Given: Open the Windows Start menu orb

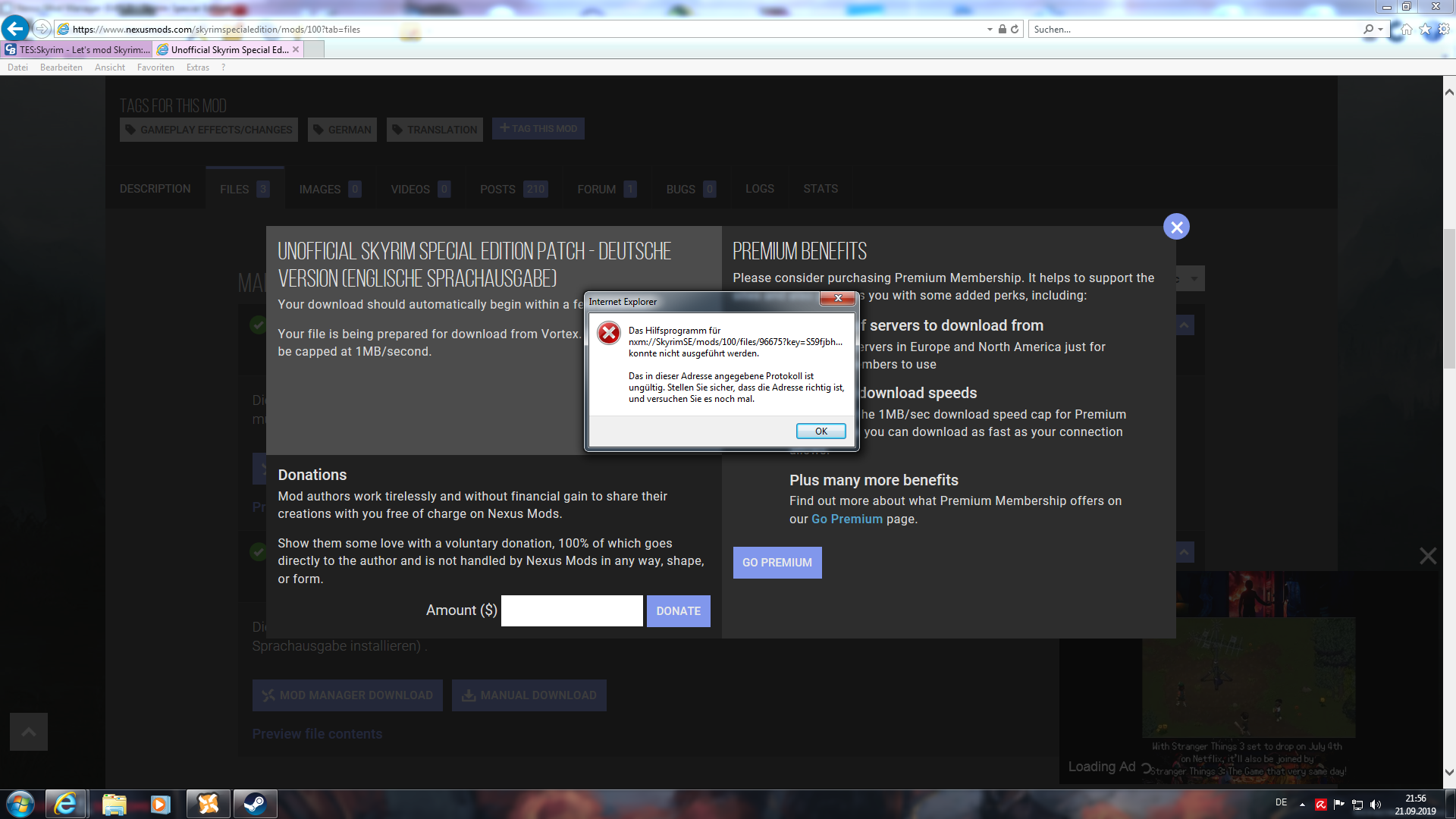Looking at the screenshot, I should coord(20,804).
